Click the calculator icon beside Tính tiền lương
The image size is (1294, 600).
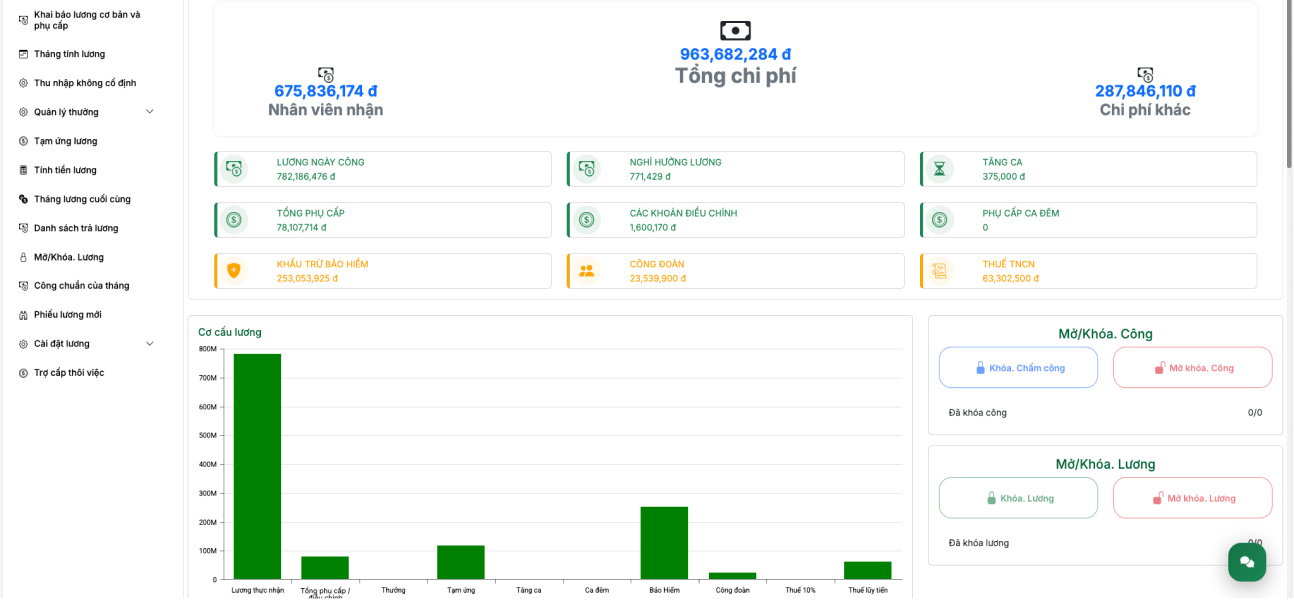point(23,170)
